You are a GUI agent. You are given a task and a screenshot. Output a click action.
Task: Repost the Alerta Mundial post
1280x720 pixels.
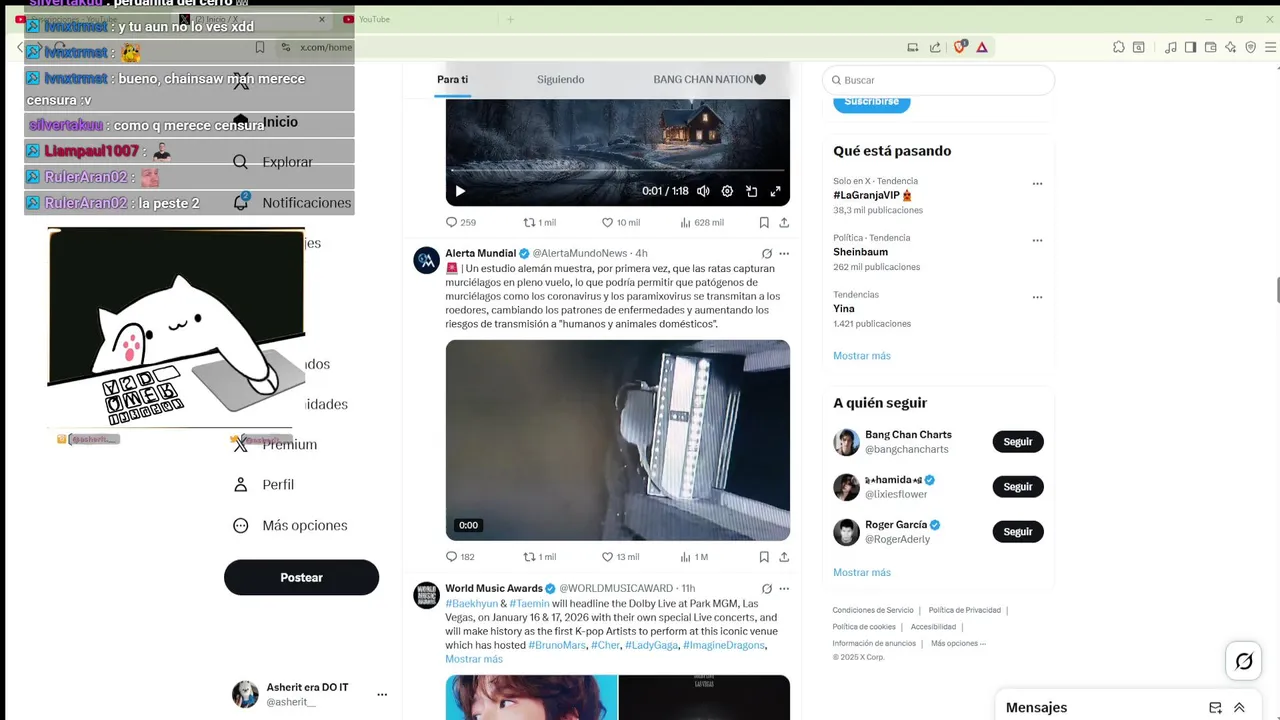coord(539,556)
